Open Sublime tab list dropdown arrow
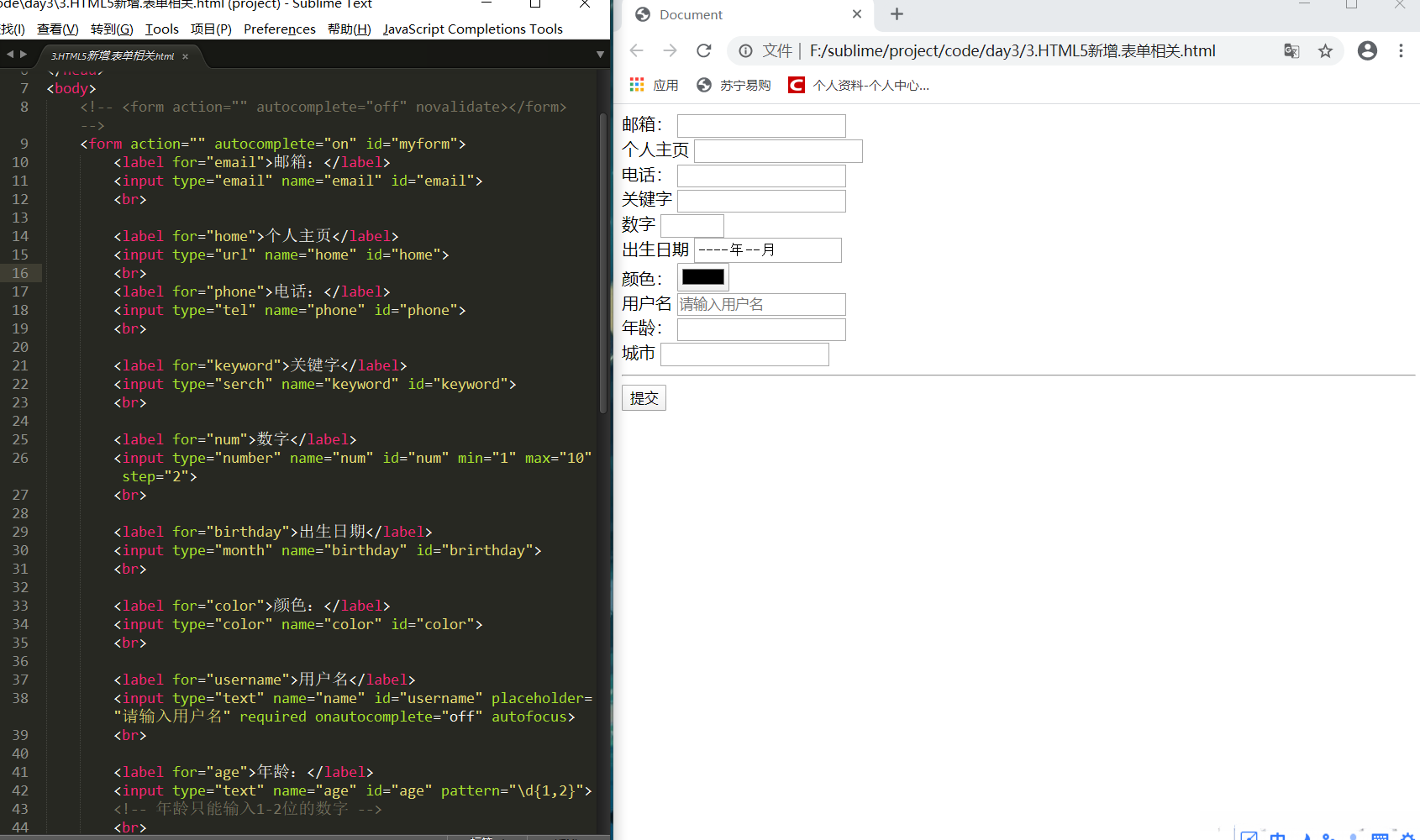The height and width of the screenshot is (840, 1420). pos(600,55)
